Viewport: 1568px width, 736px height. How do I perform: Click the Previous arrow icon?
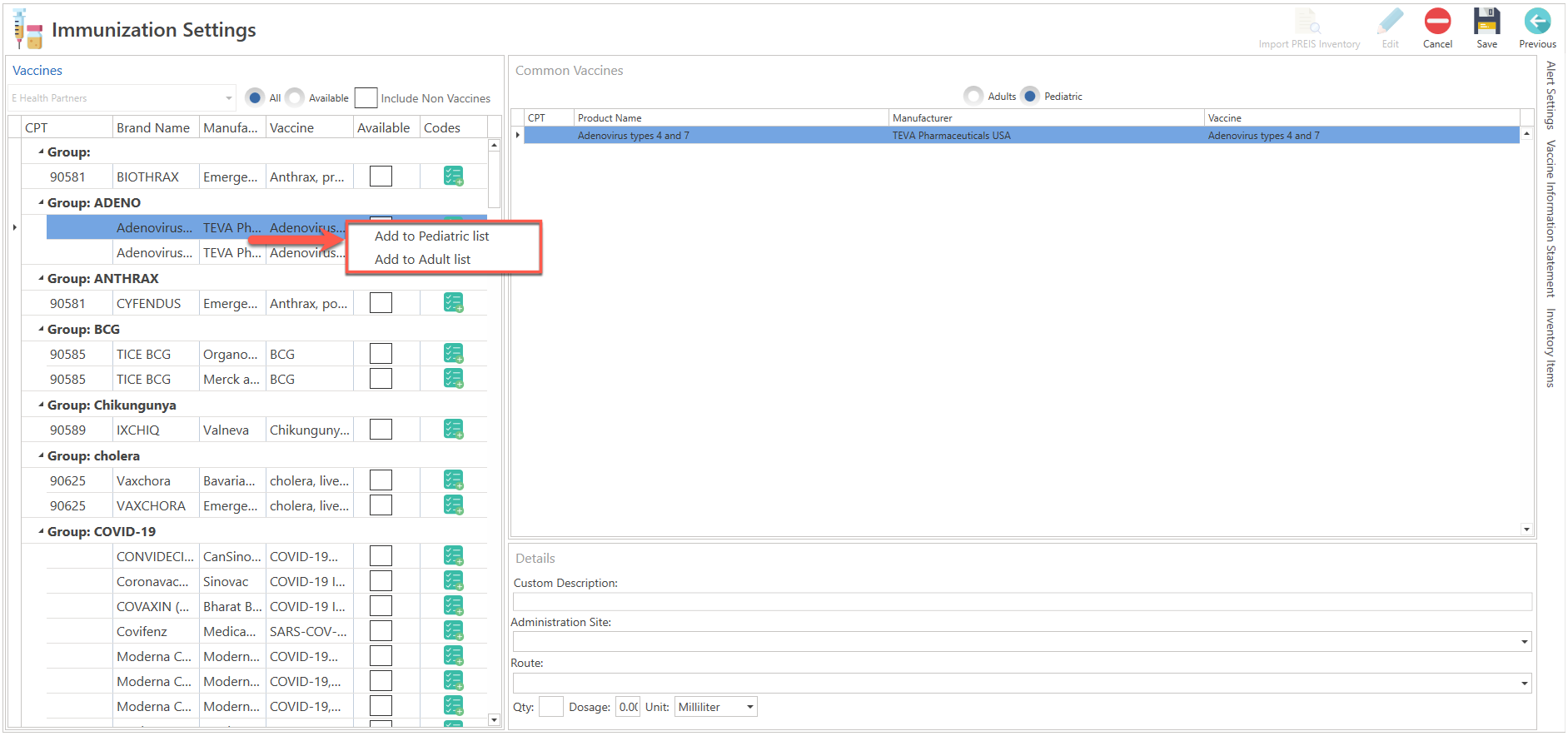tap(1537, 22)
